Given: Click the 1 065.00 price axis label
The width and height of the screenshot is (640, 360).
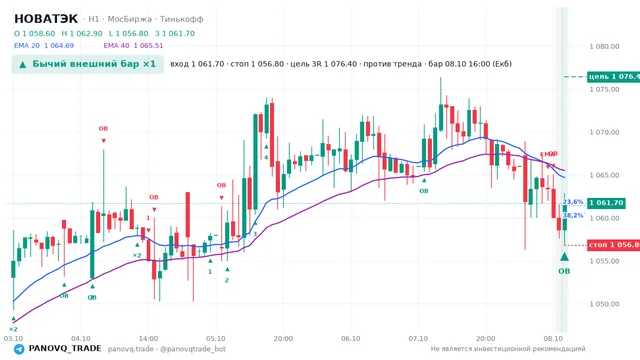Looking at the screenshot, I should point(604,175).
